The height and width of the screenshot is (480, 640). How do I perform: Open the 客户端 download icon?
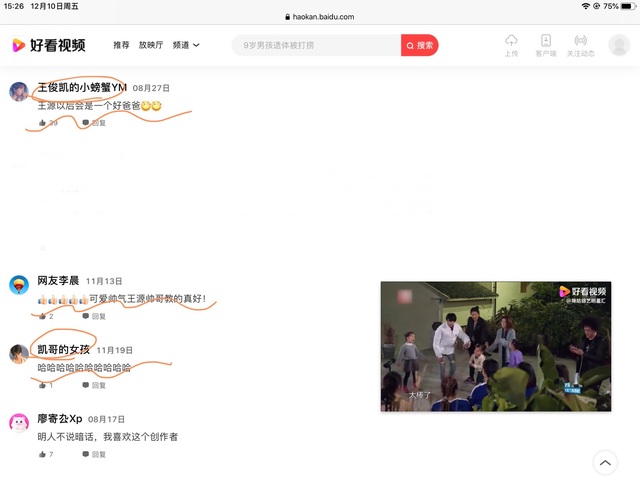click(546, 46)
